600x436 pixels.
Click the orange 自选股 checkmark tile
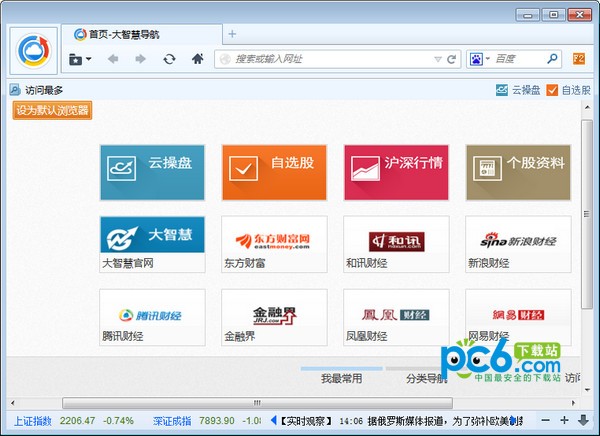point(274,172)
